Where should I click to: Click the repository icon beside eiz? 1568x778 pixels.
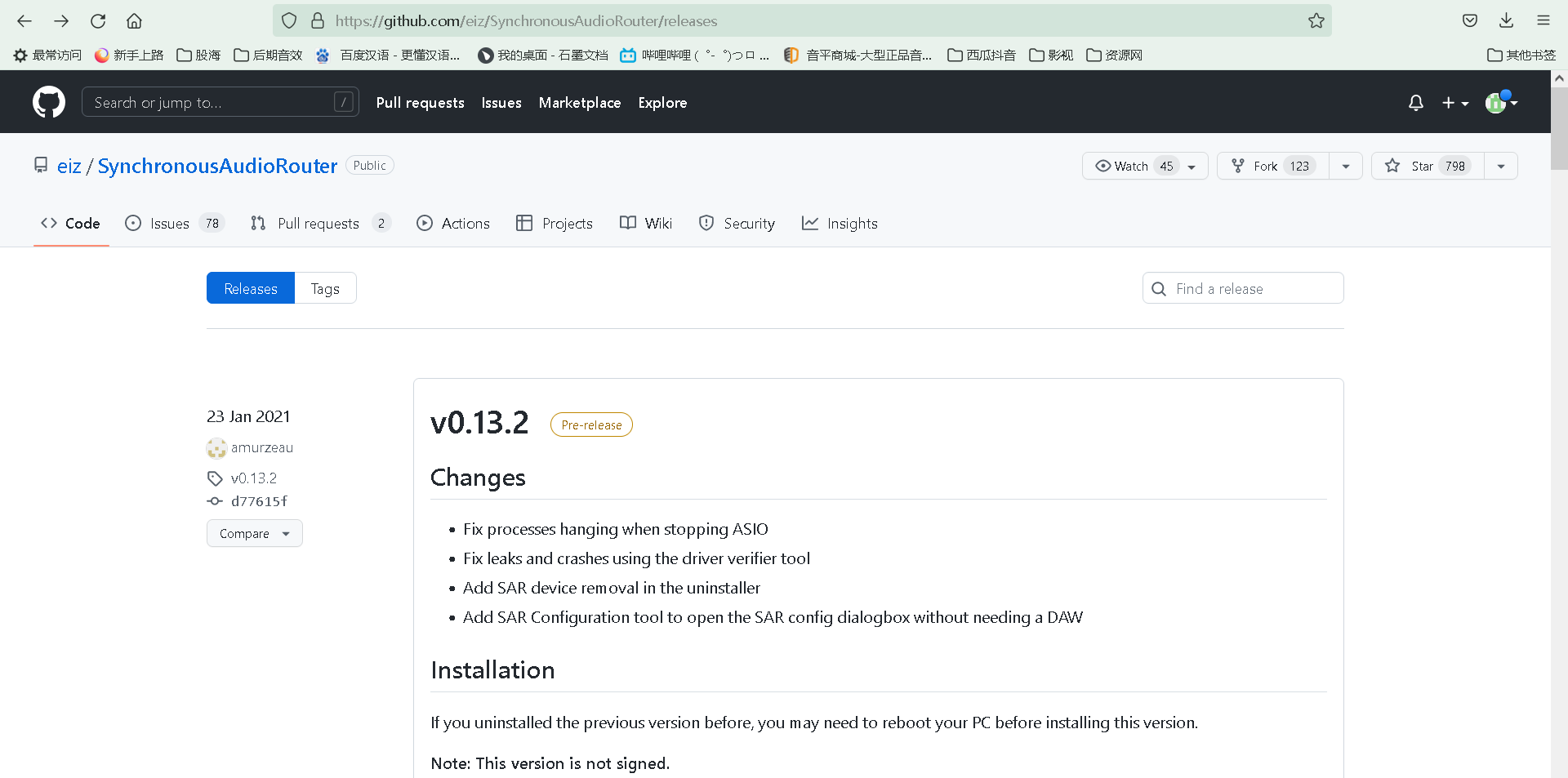[41, 165]
